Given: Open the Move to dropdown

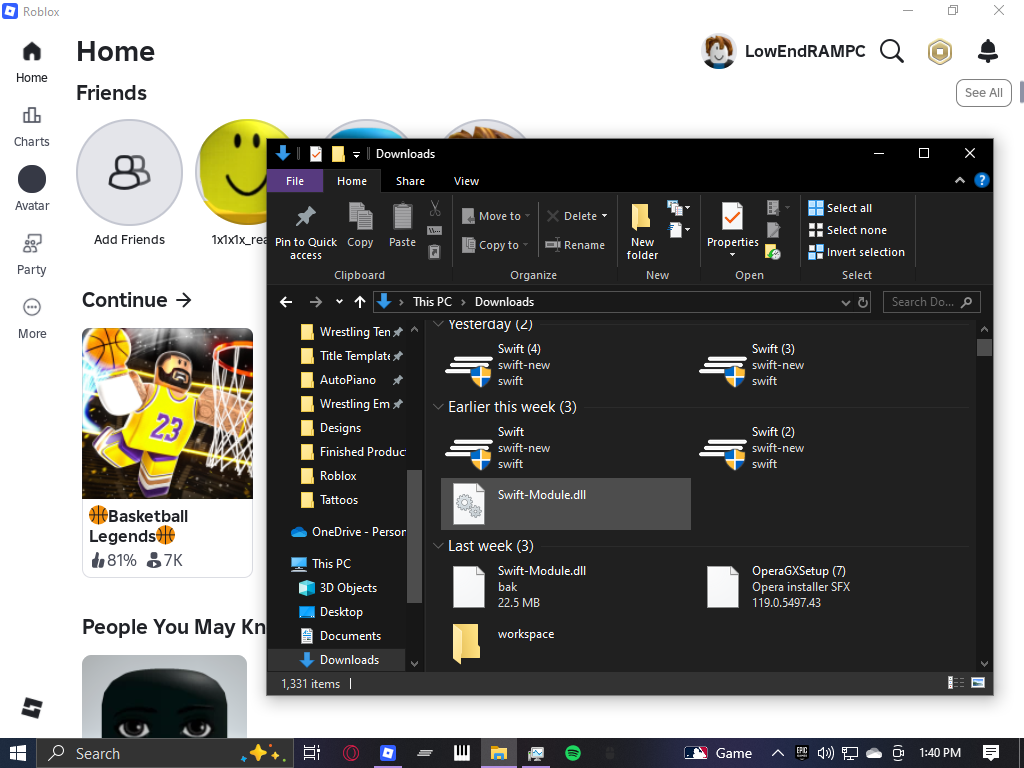Looking at the screenshot, I should click(x=496, y=216).
